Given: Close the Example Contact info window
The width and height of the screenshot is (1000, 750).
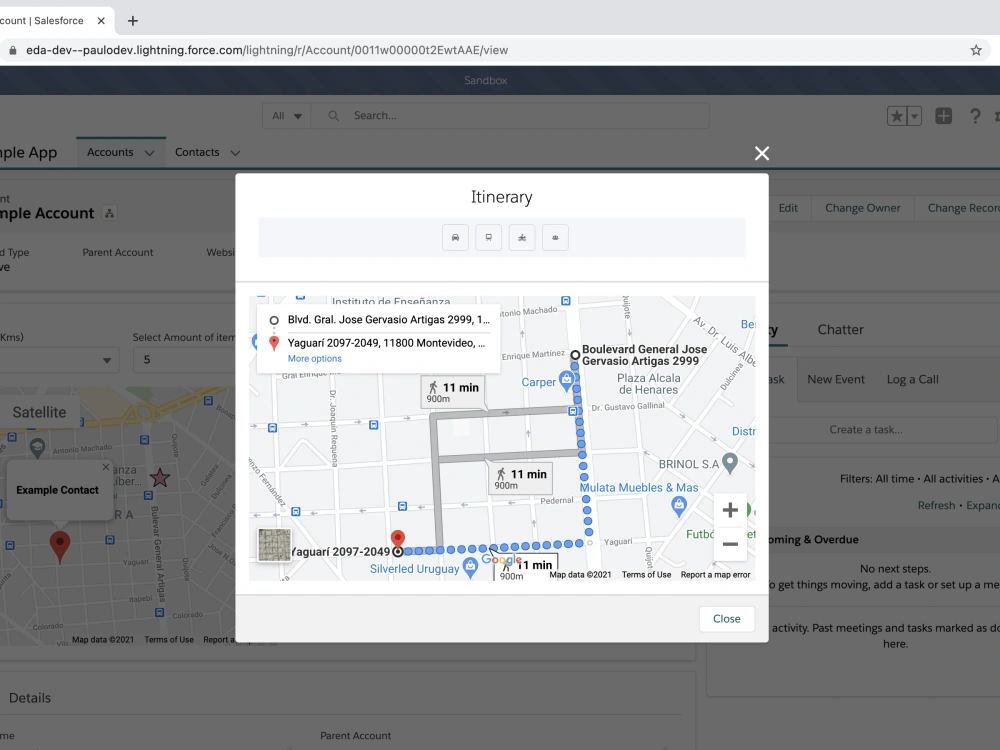Looking at the screenshot, I should [x=106, y=467].
